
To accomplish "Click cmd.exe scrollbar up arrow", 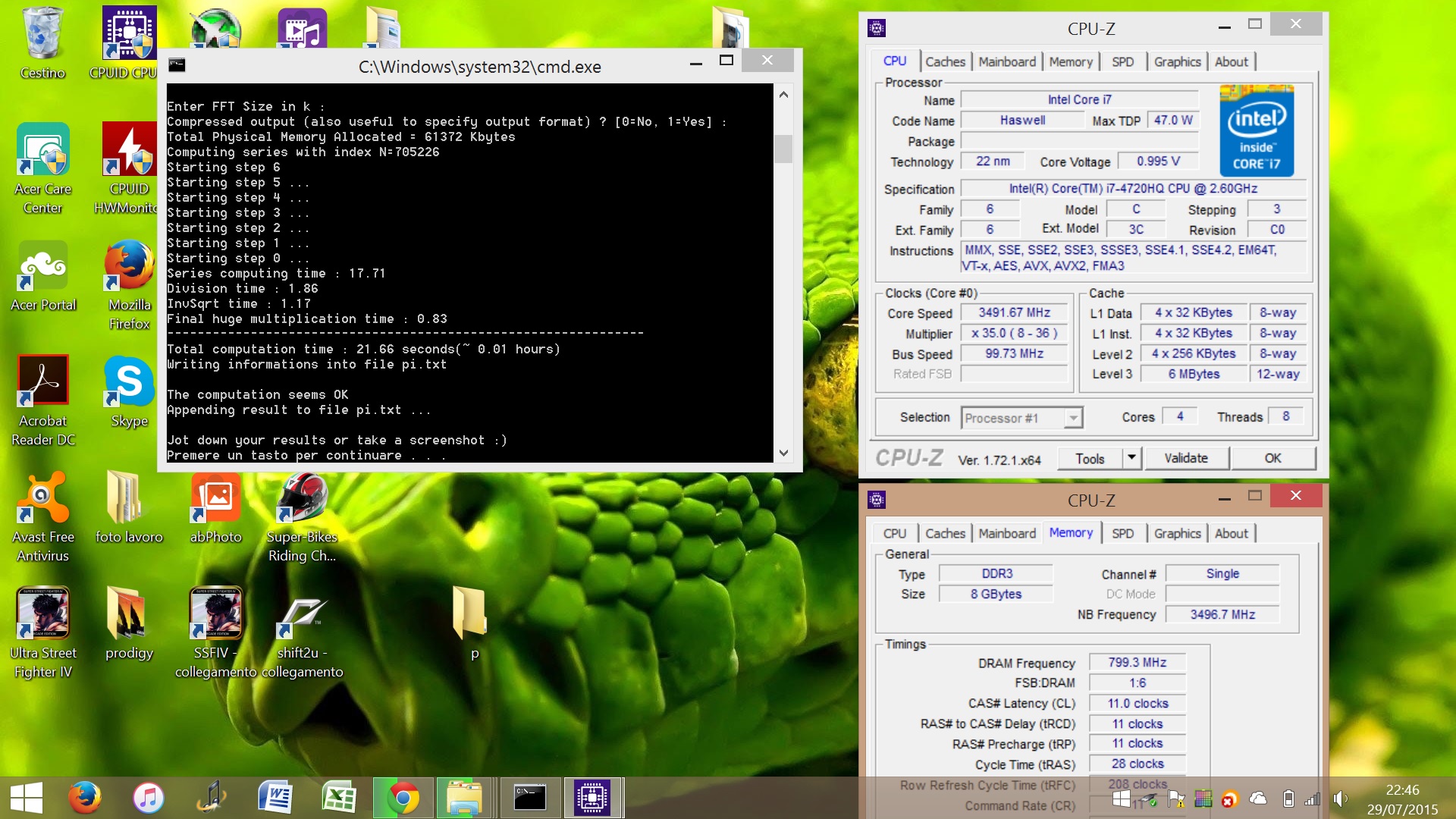I will click(x=783, y=95).
